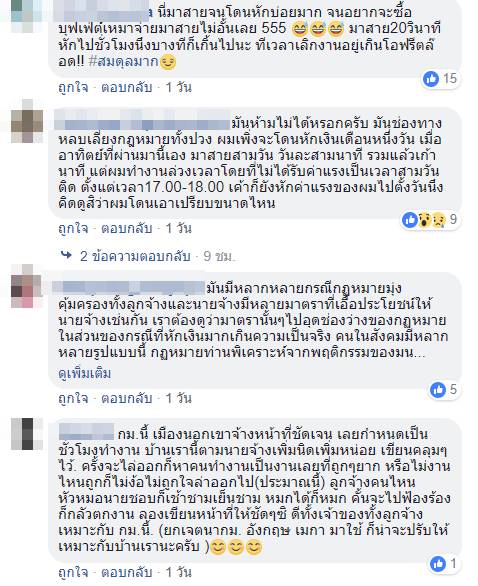The image size is (478, 586).
Task: Like the comment ending with ดูเพิ่มเติม
Action: (73, 398)
